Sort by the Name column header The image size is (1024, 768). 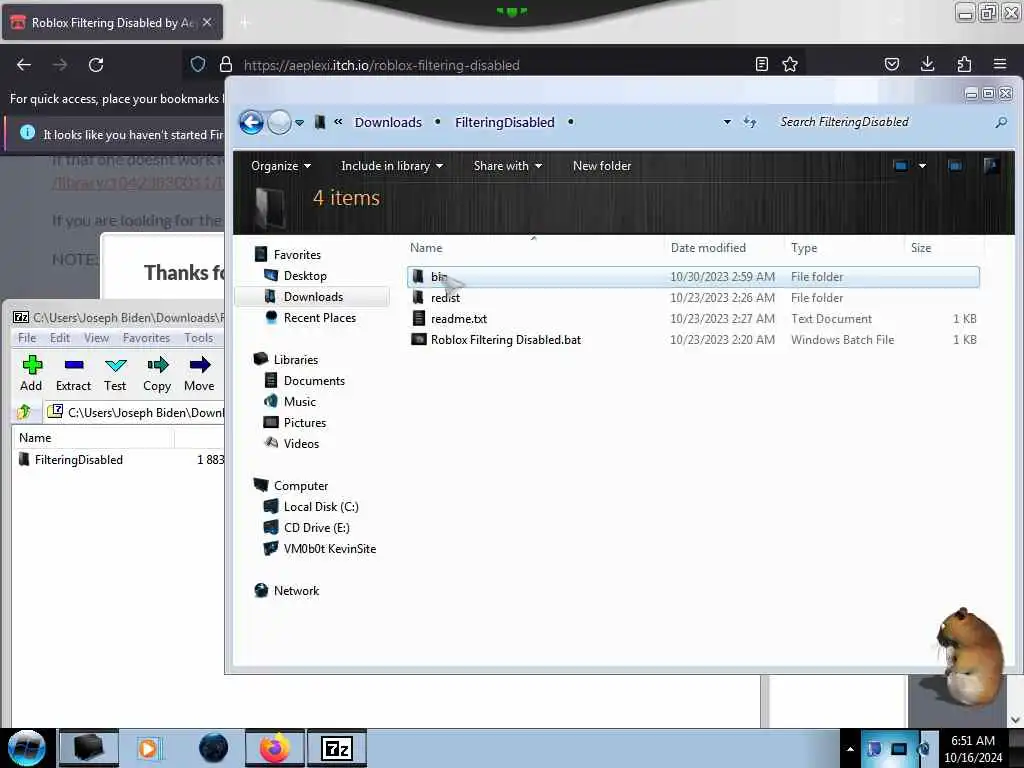[x=534, y=248]
